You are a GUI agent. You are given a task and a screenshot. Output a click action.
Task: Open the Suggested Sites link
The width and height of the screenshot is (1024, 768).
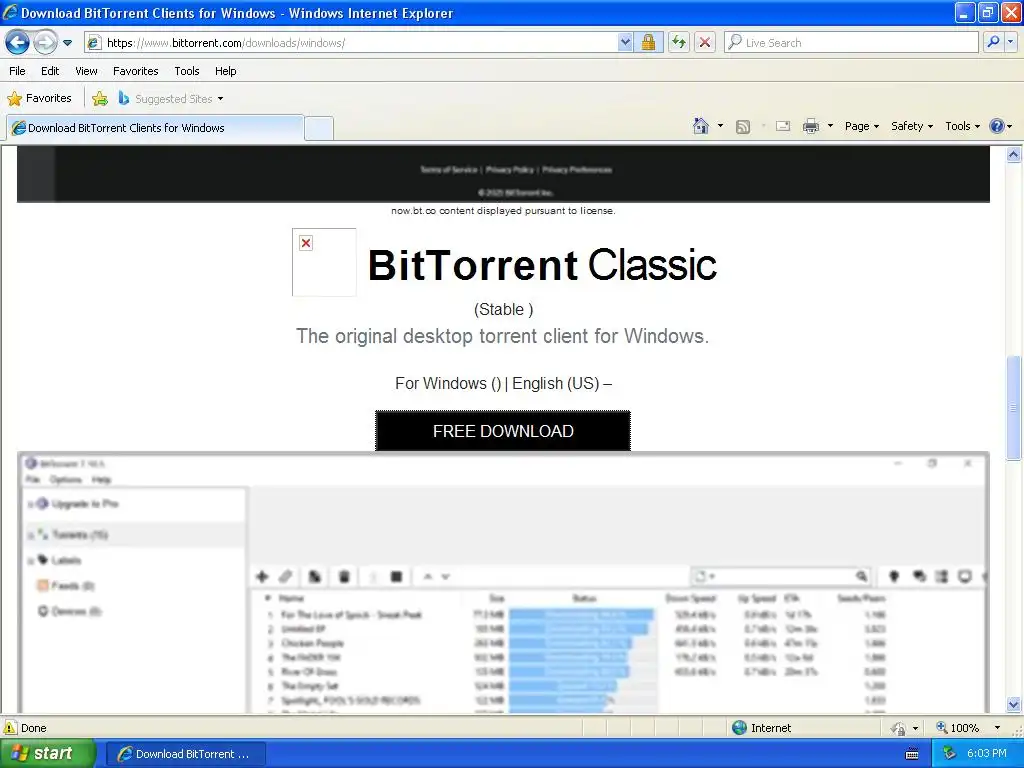click(x=171, y=99)
